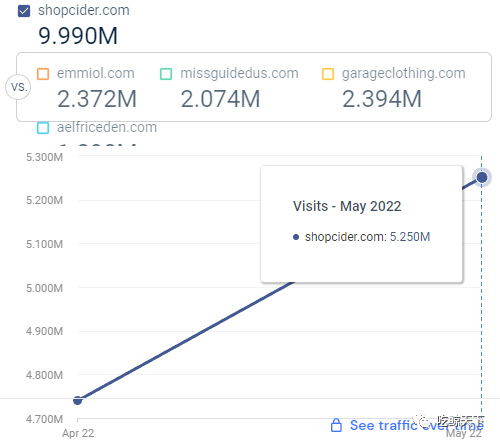Click the 5.100M y-axis label

(x=44, y=244)
